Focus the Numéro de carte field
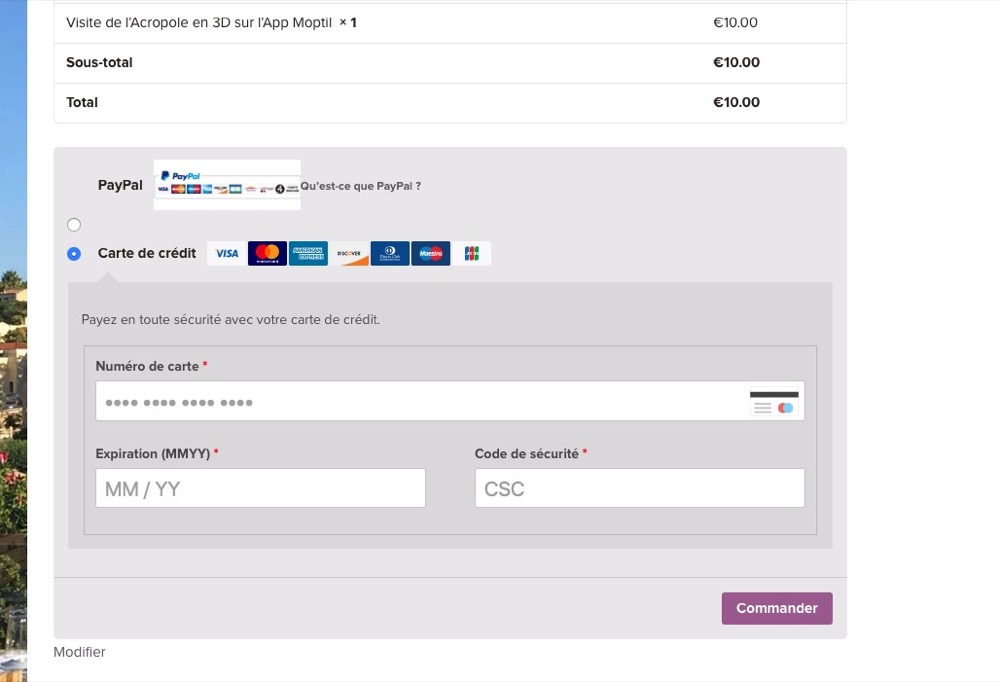Image resolution: width=1000 pixels, height=682 pixels. 420,402
